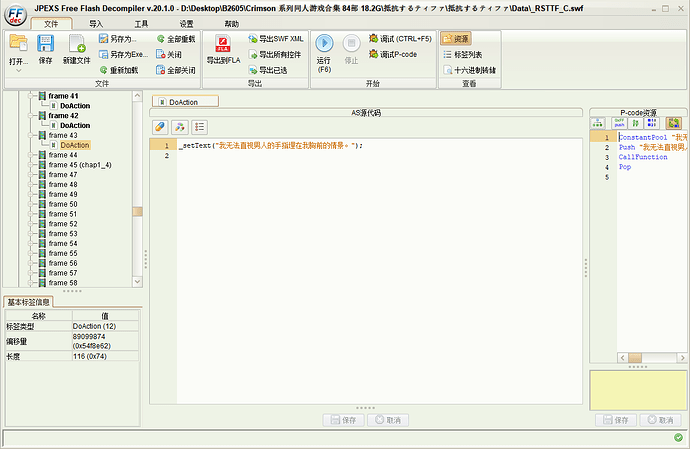
Task: Click Export selected (导出已选)
Action: 268,70
